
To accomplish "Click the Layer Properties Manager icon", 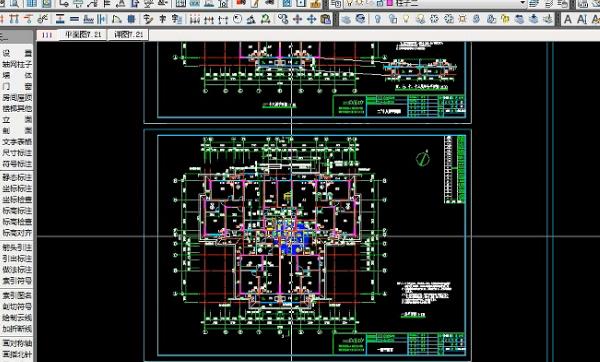I will [x=336, y=4].
